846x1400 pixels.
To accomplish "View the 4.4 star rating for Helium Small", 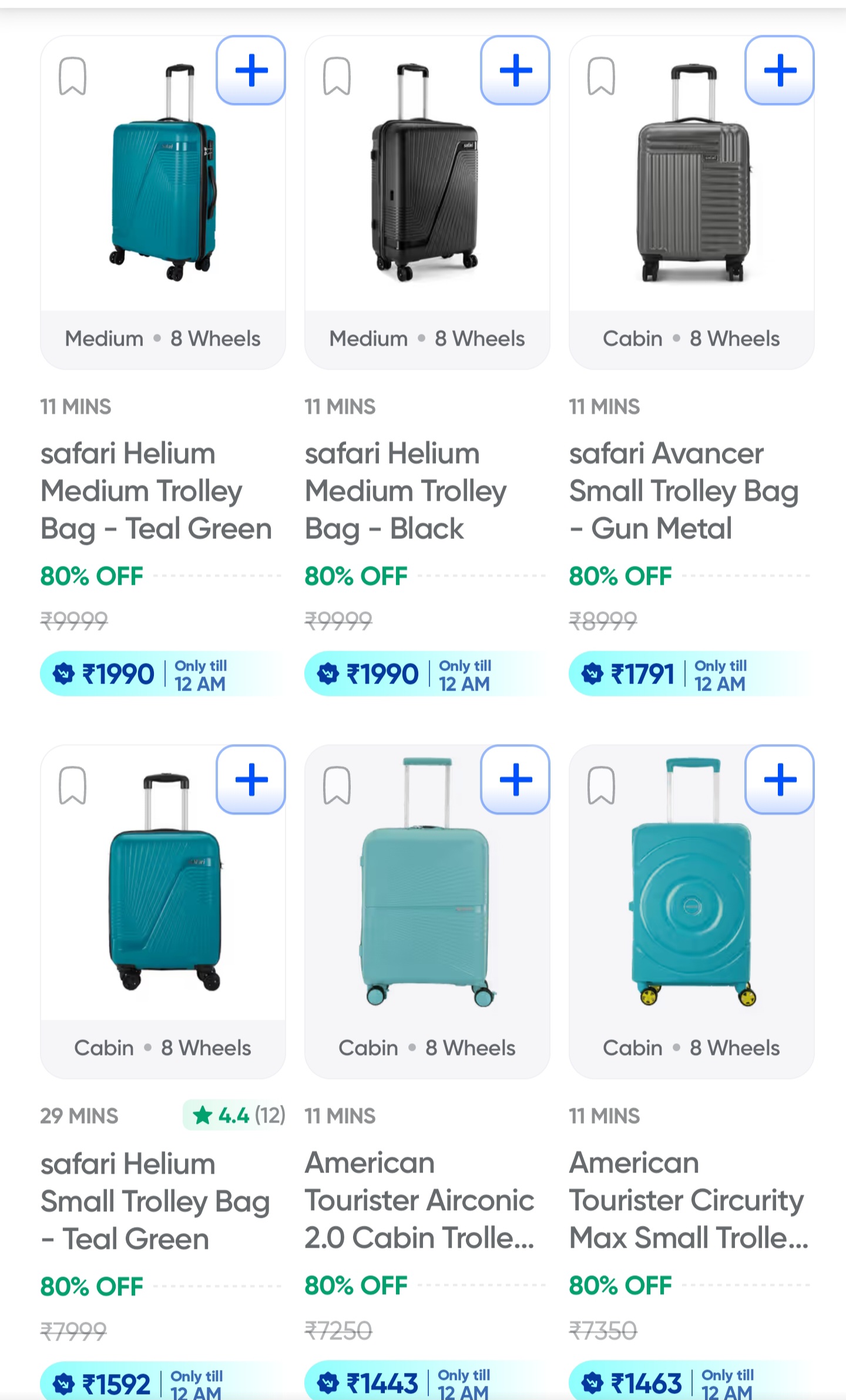I will [x=235, y=1115].
